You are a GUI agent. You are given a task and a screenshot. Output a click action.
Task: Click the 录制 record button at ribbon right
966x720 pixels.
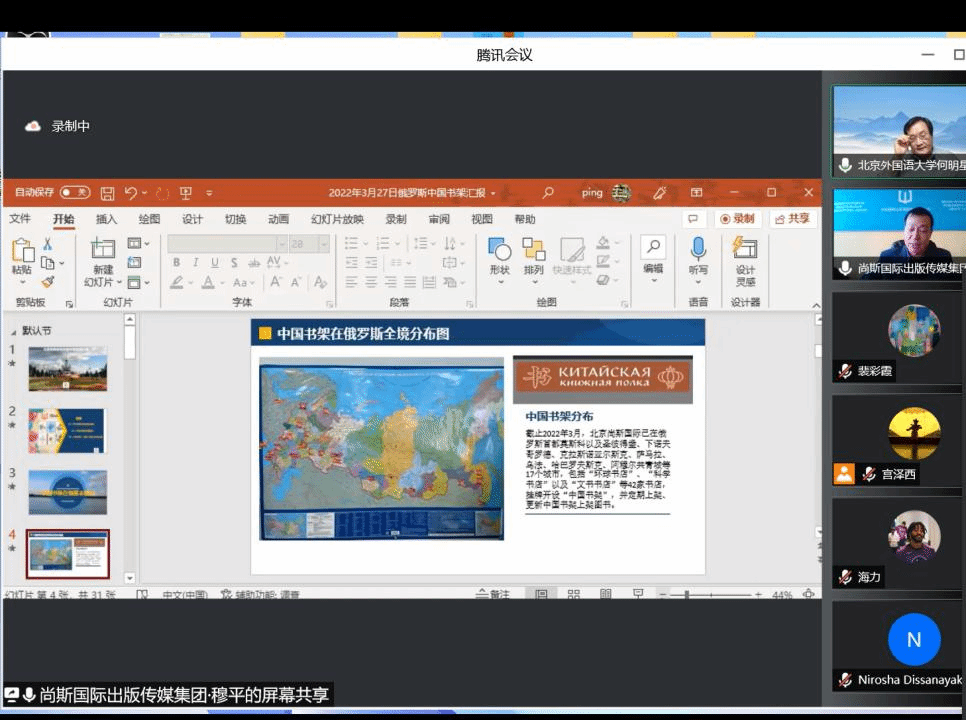pos(737,219)
